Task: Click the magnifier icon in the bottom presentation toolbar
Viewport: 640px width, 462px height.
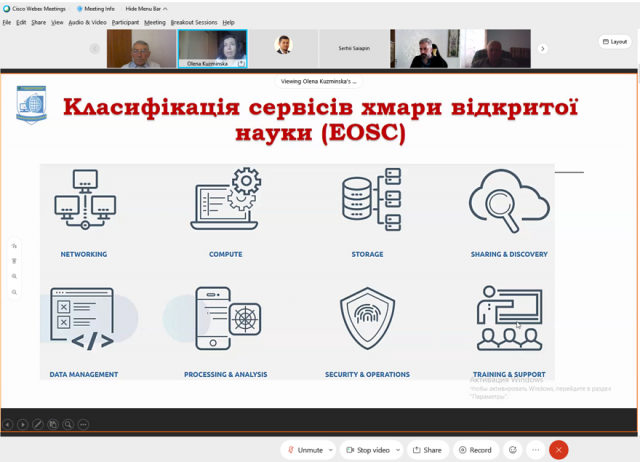Action: click(x=68, y=424)
